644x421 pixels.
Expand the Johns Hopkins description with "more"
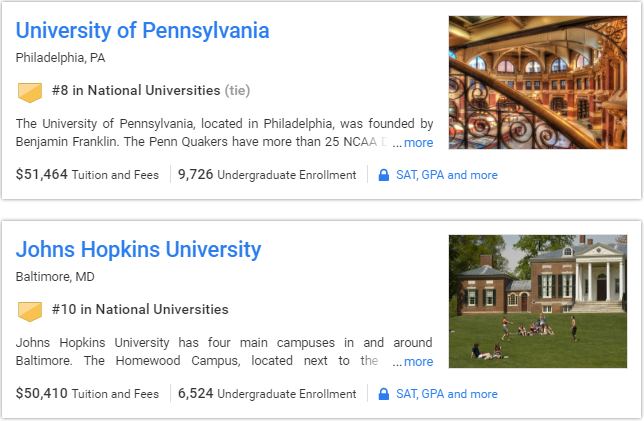click(418, 362)
